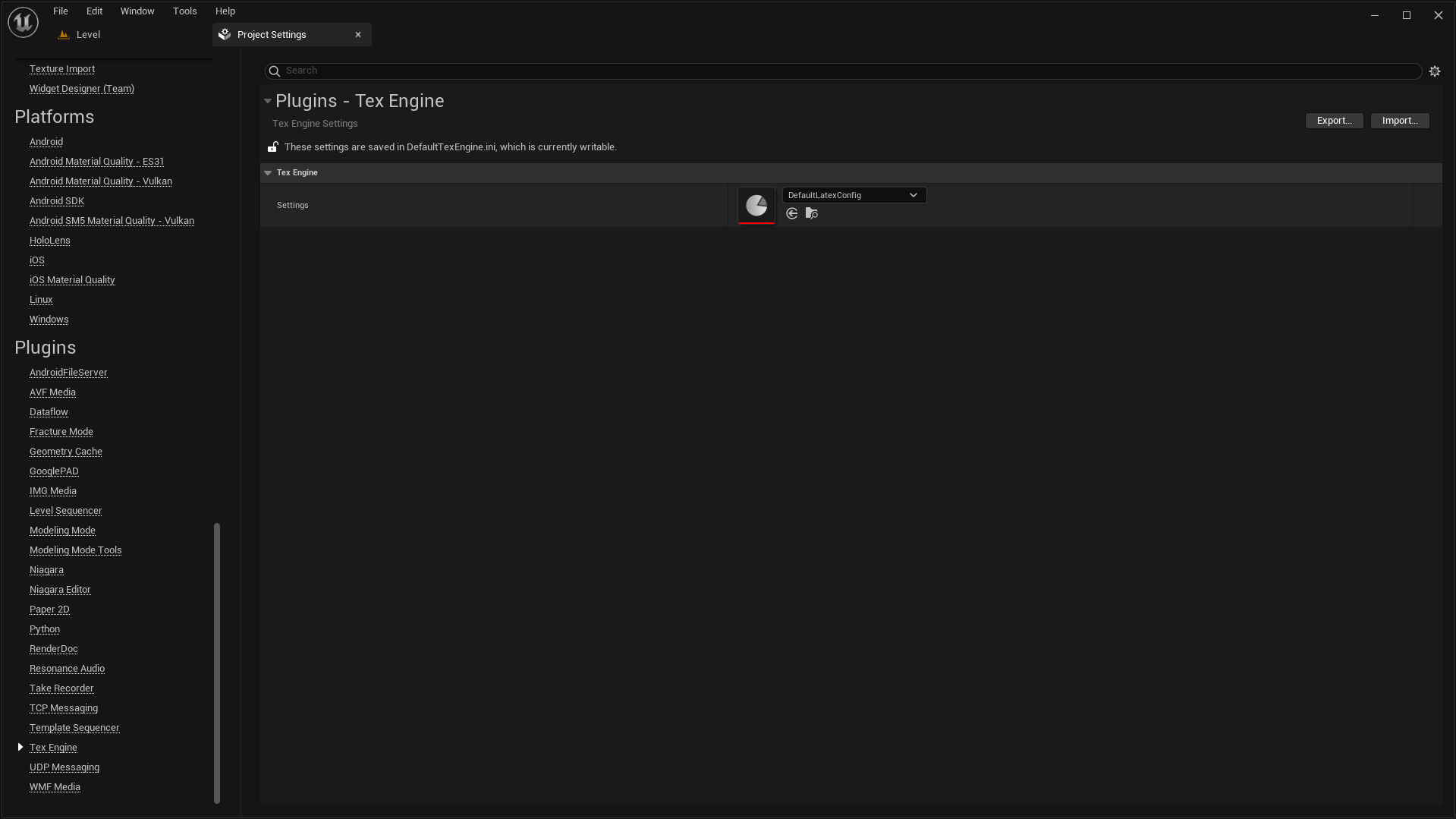This screenshot has height=819, width=1456.
Task: Open Linux platform settings
Action: point(41,299)
